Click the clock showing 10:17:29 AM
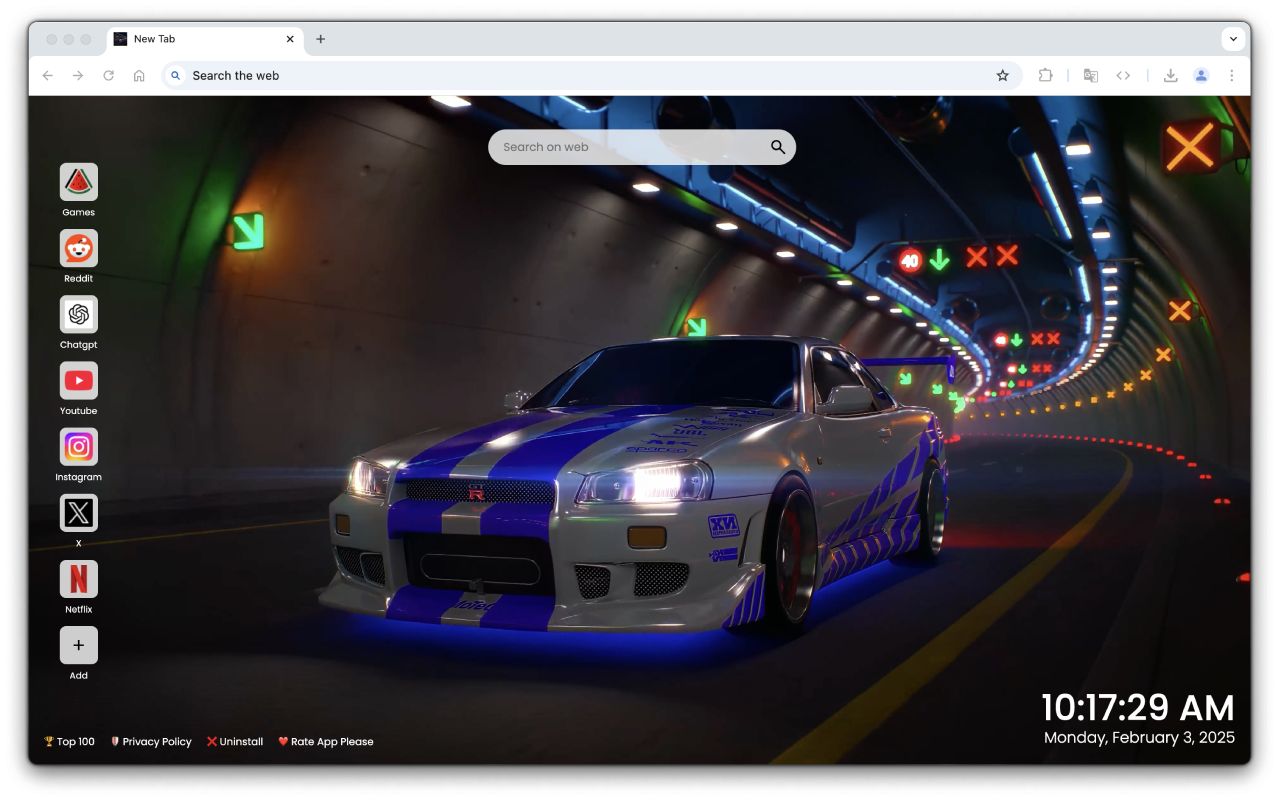 pos(1138,708)
